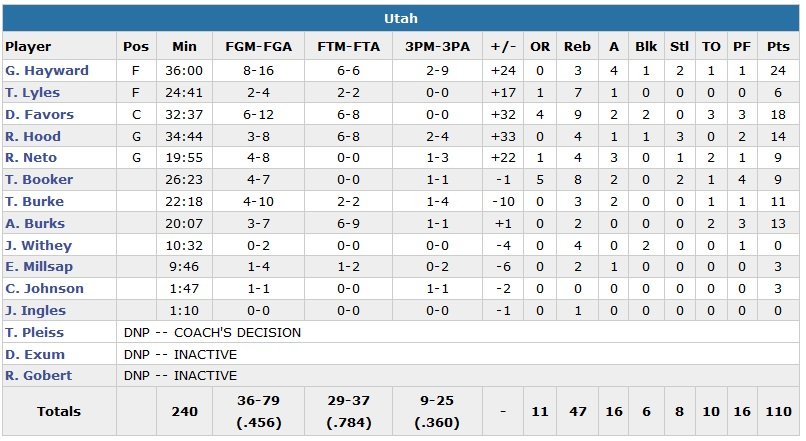Open G. Hayward player link
Viewport: 806px width, 441px height.
pos(47,71)
